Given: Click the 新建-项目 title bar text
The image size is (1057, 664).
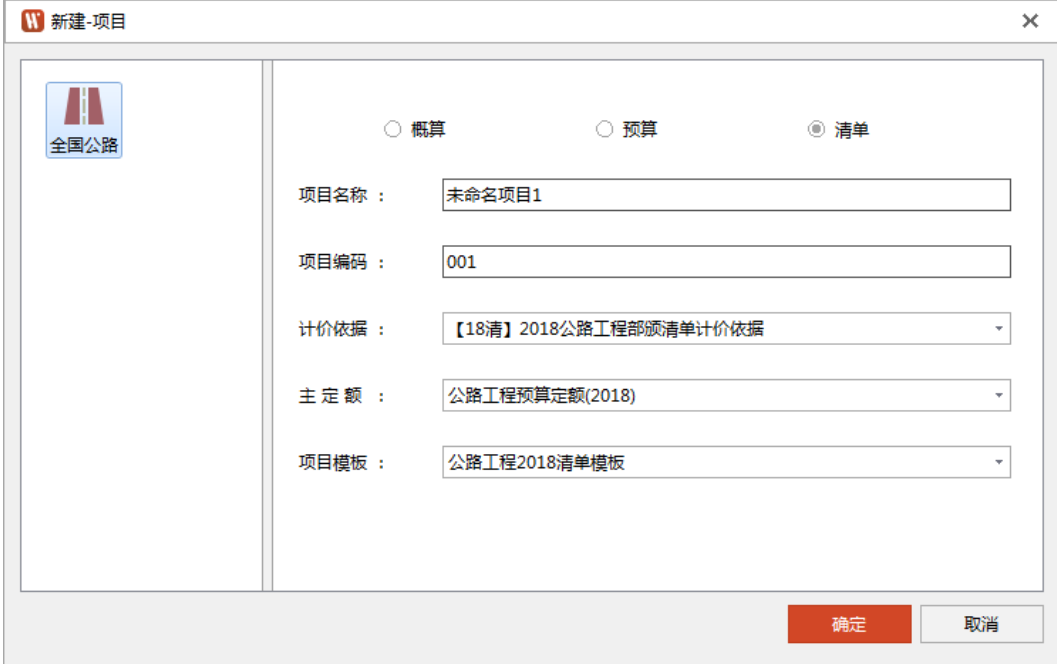Looking at the screenshot, I should click(89, 21).
